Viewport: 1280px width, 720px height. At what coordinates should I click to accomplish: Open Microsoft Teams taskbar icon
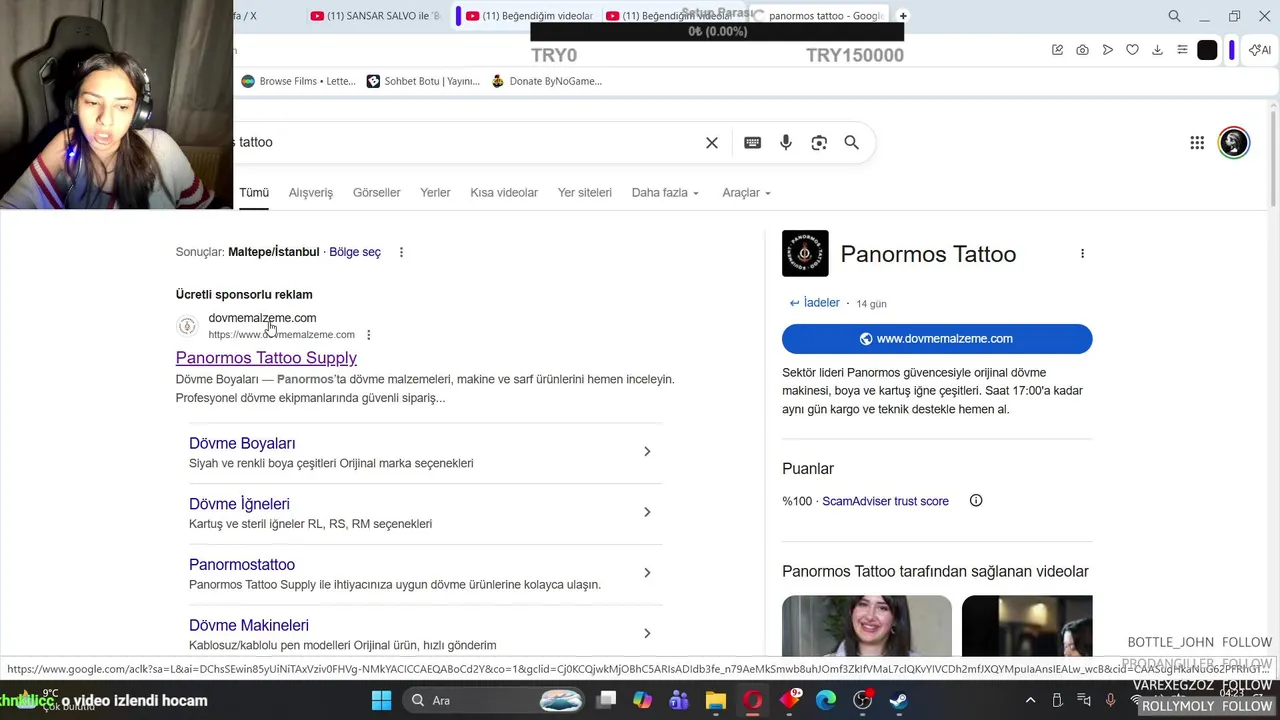679,701
